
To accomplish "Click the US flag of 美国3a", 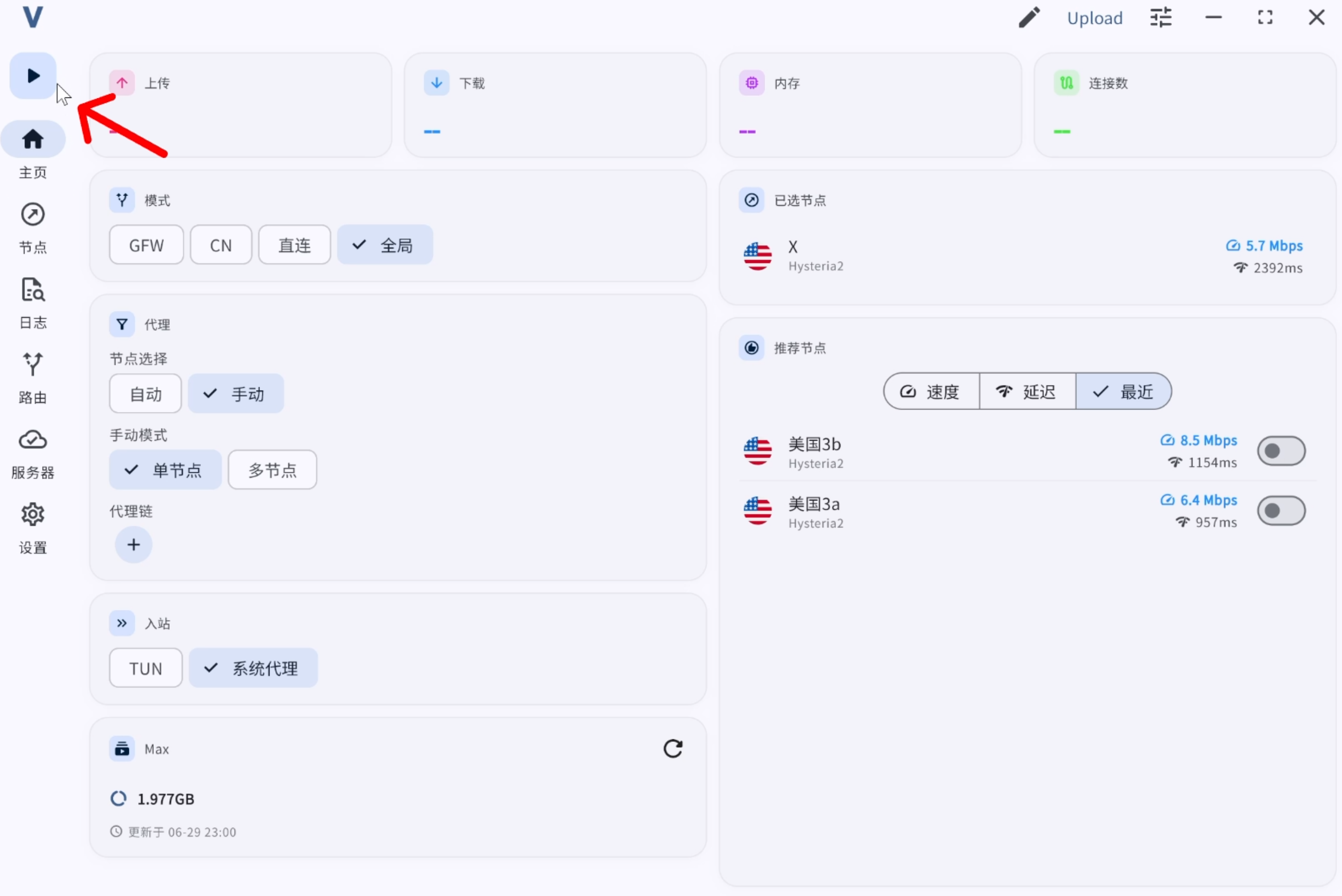I will click(757, 510).
